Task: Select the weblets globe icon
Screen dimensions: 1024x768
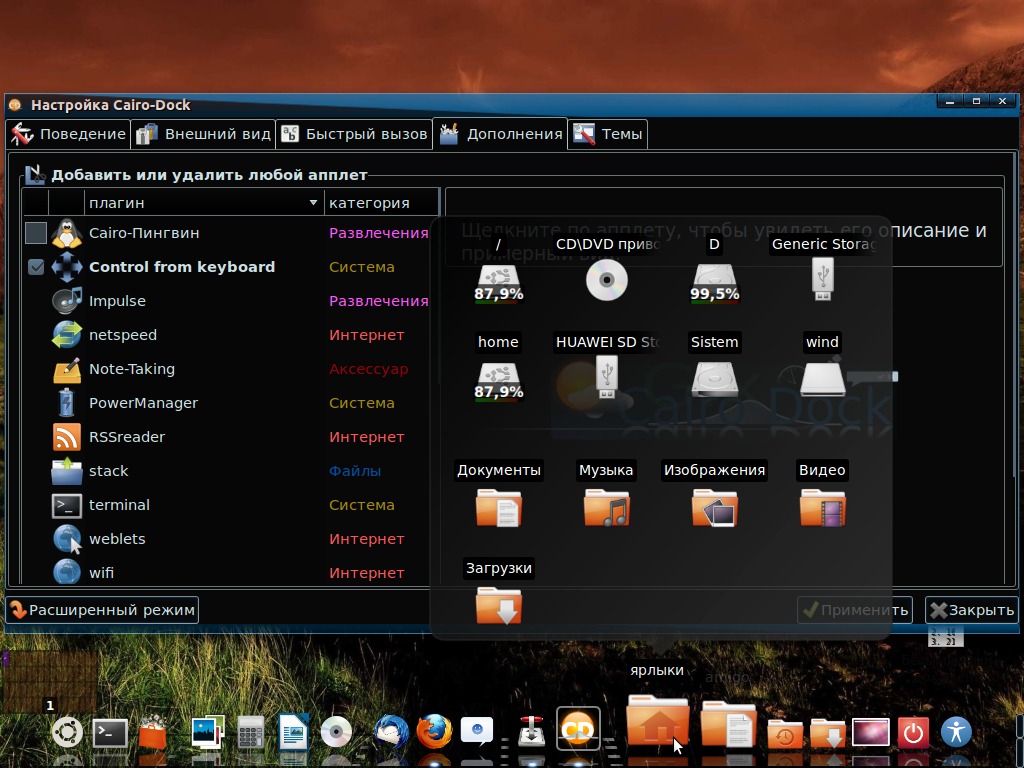Action: (67, 539)
